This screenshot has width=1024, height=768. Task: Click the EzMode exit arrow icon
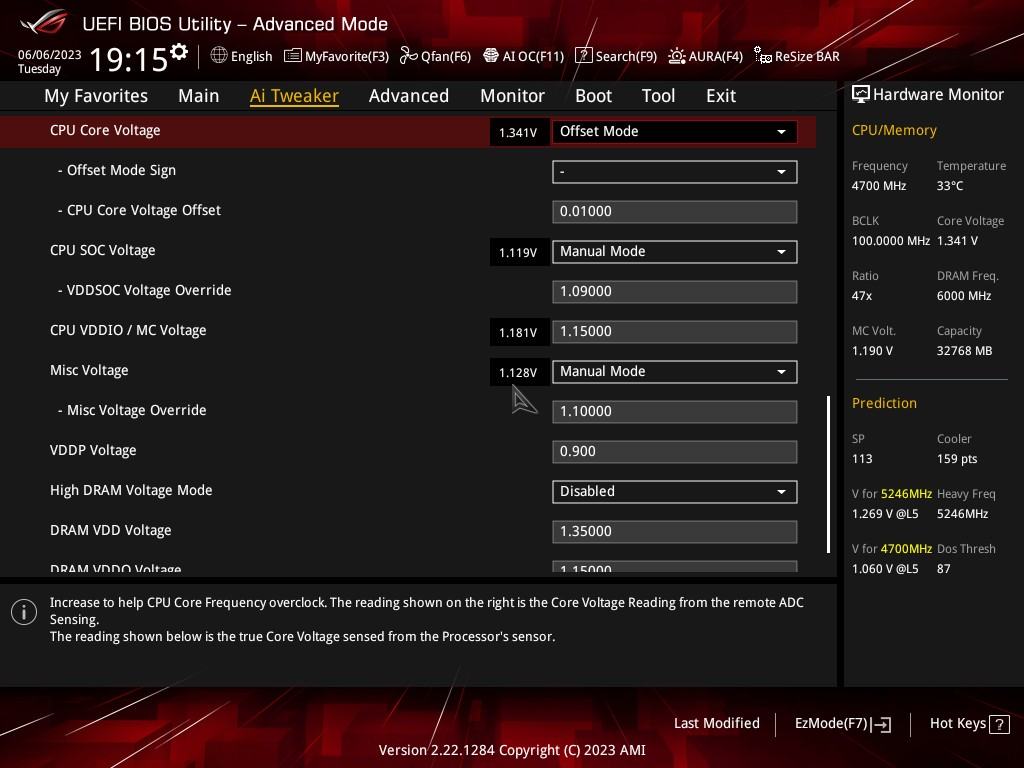(881, 724)
